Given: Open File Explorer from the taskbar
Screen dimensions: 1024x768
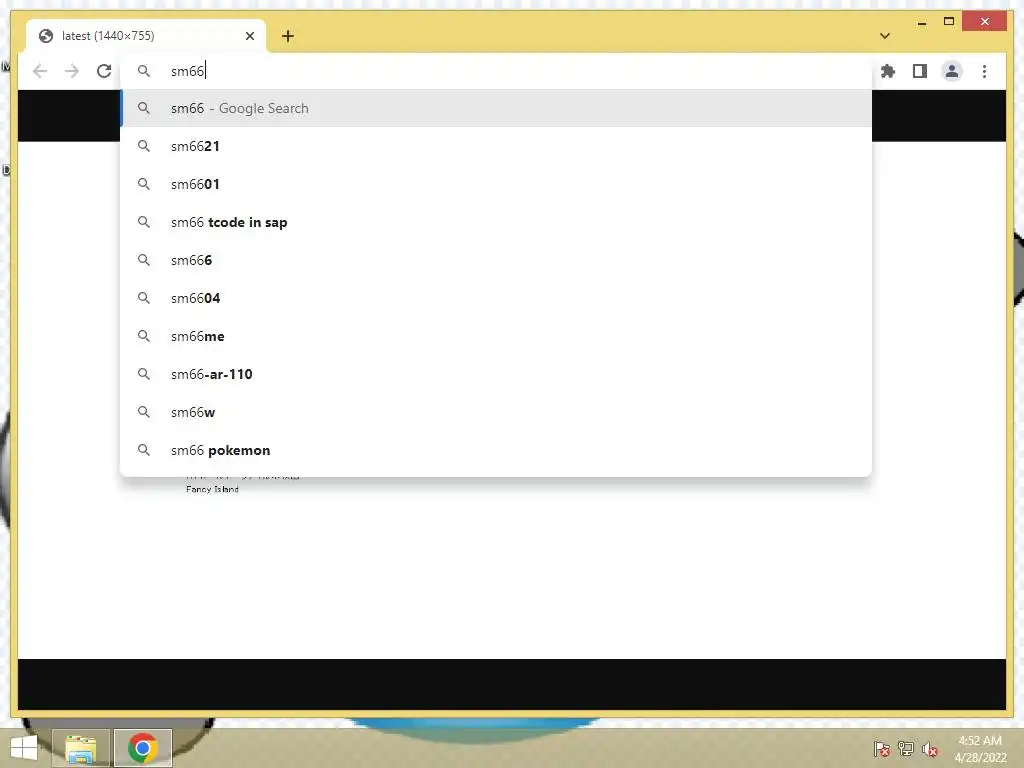Looking at the screenshot, I should 80,748.
